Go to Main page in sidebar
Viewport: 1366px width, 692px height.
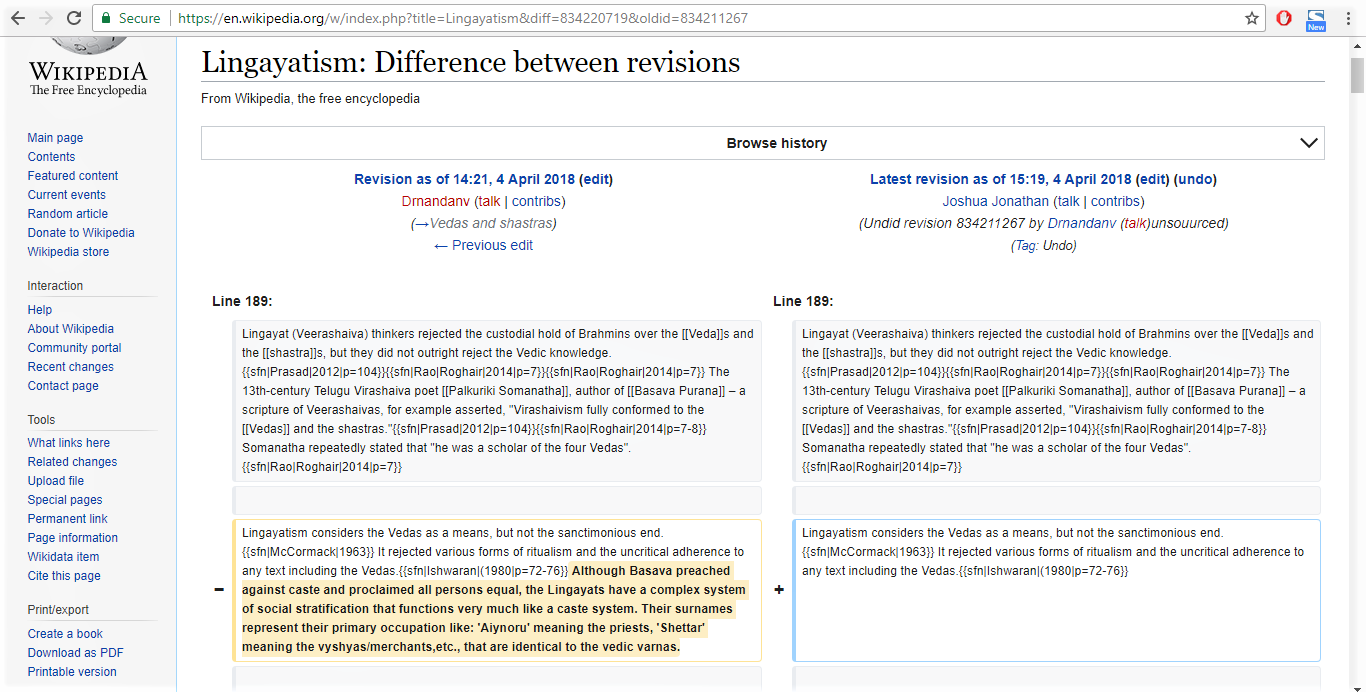[55, 138]
